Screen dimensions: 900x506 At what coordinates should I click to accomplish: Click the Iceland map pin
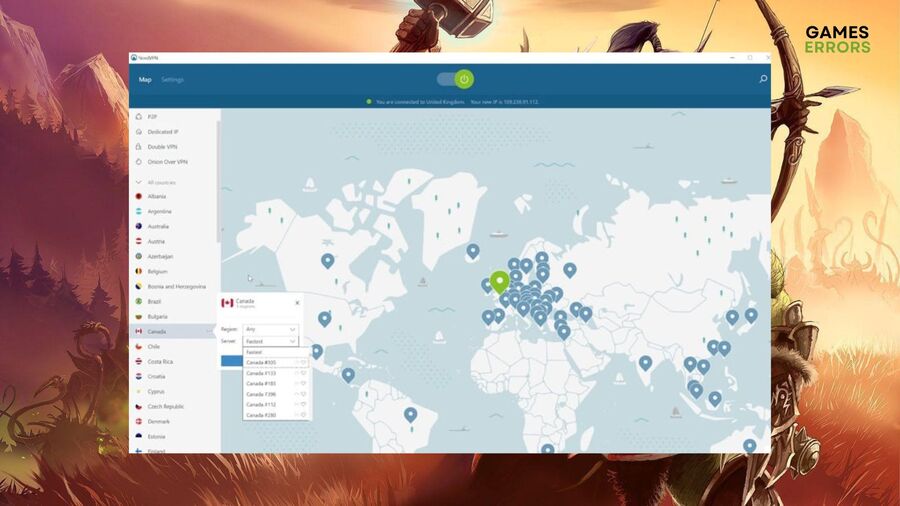[x=472, y=251]
